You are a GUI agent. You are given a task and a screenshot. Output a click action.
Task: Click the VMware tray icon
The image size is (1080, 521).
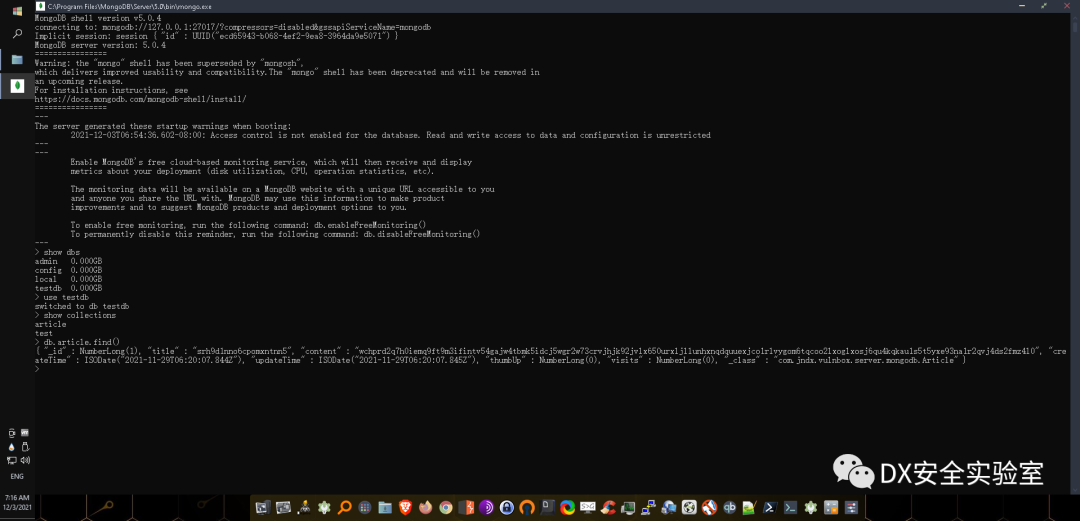25,433
